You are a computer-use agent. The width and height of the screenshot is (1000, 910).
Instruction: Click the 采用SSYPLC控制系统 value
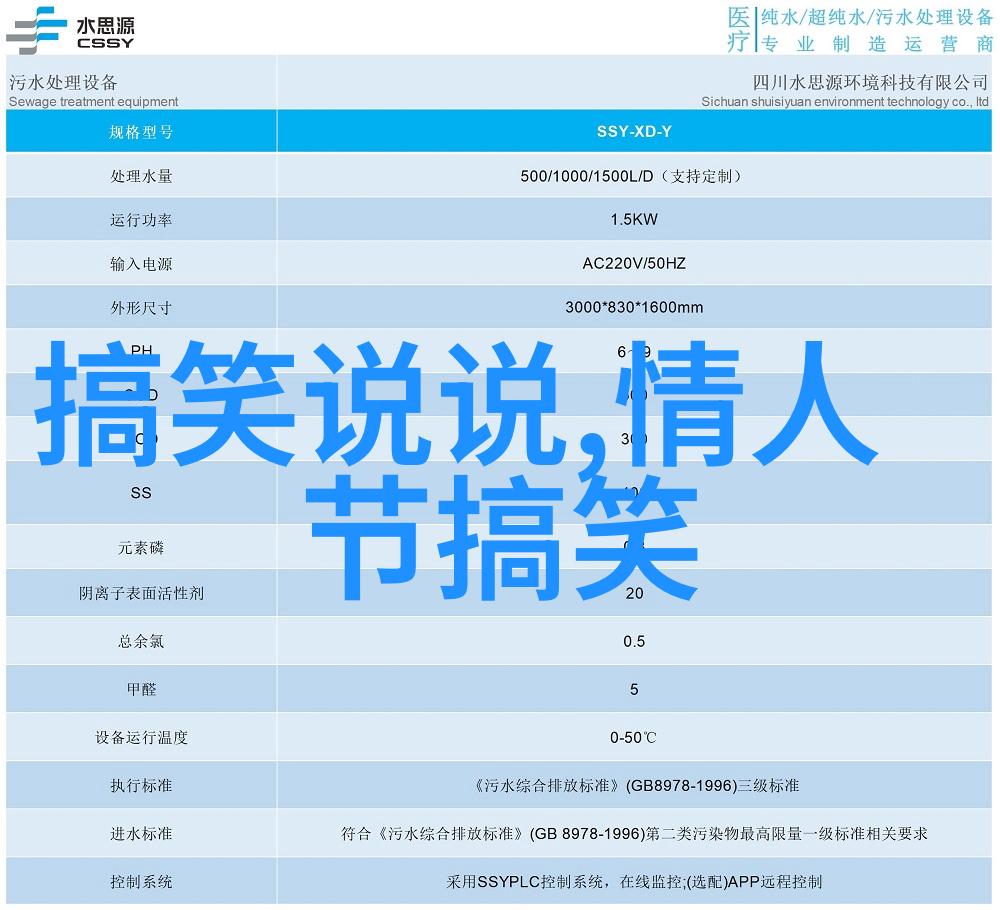tap(634, 882)
